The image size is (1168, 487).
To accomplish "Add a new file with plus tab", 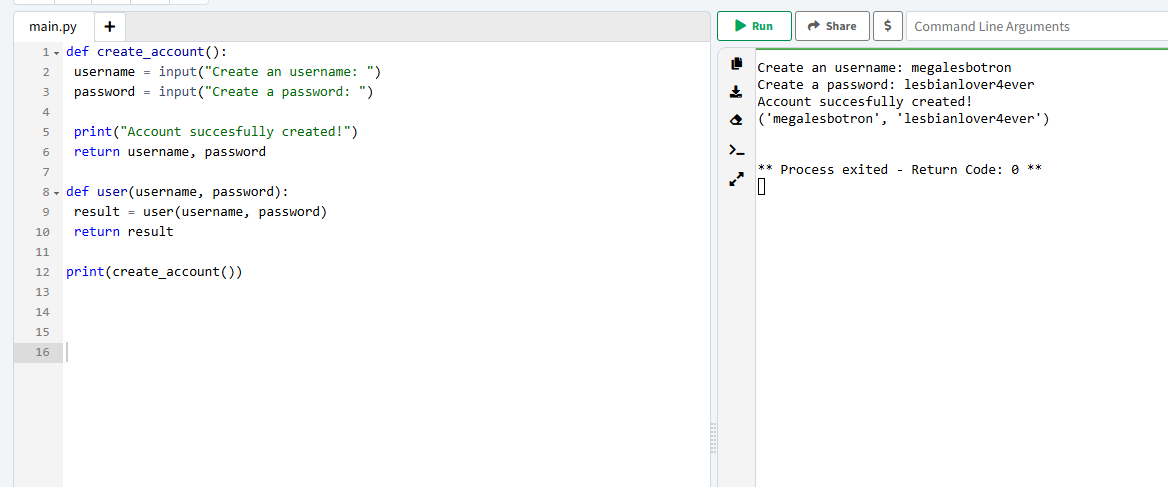I will click(110, 27).
